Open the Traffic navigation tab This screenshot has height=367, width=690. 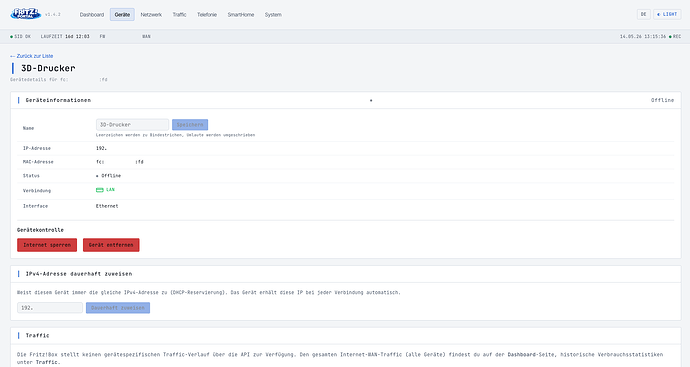point(179,15)
